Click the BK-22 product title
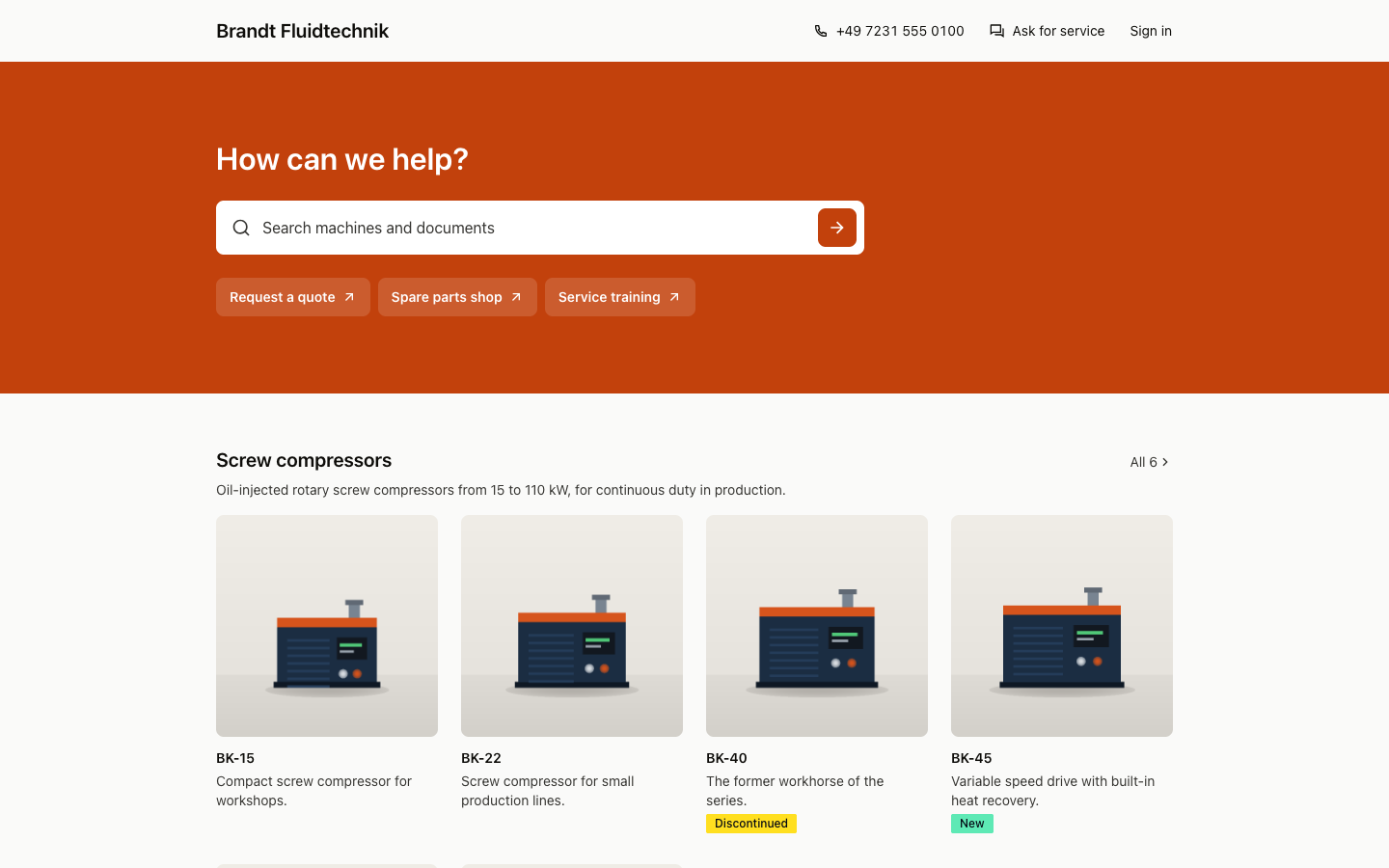Image resolution: width=1389 pixels, height=868 pixels. [x=481, y=758]
